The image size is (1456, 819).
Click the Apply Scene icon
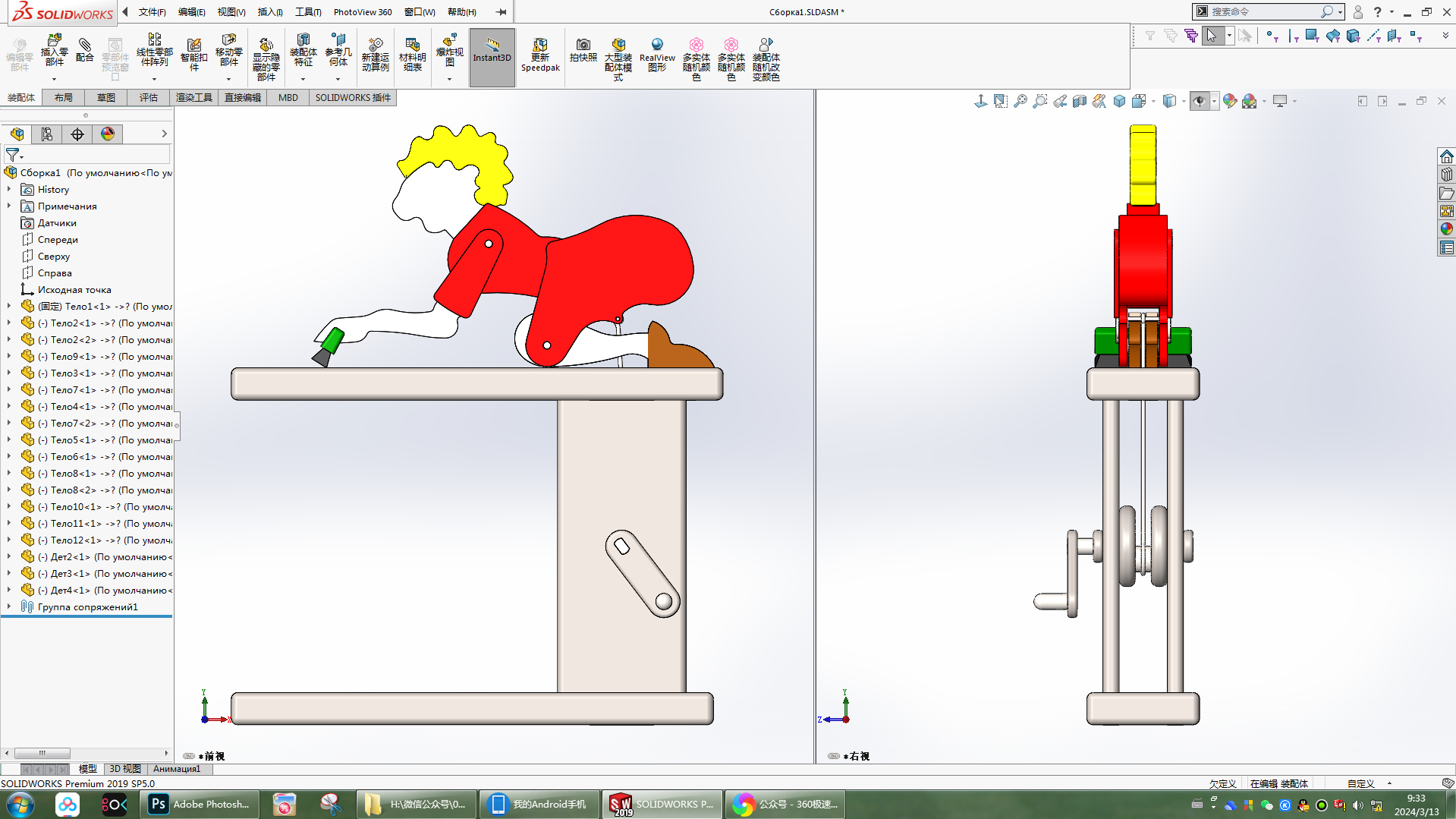1249,101
